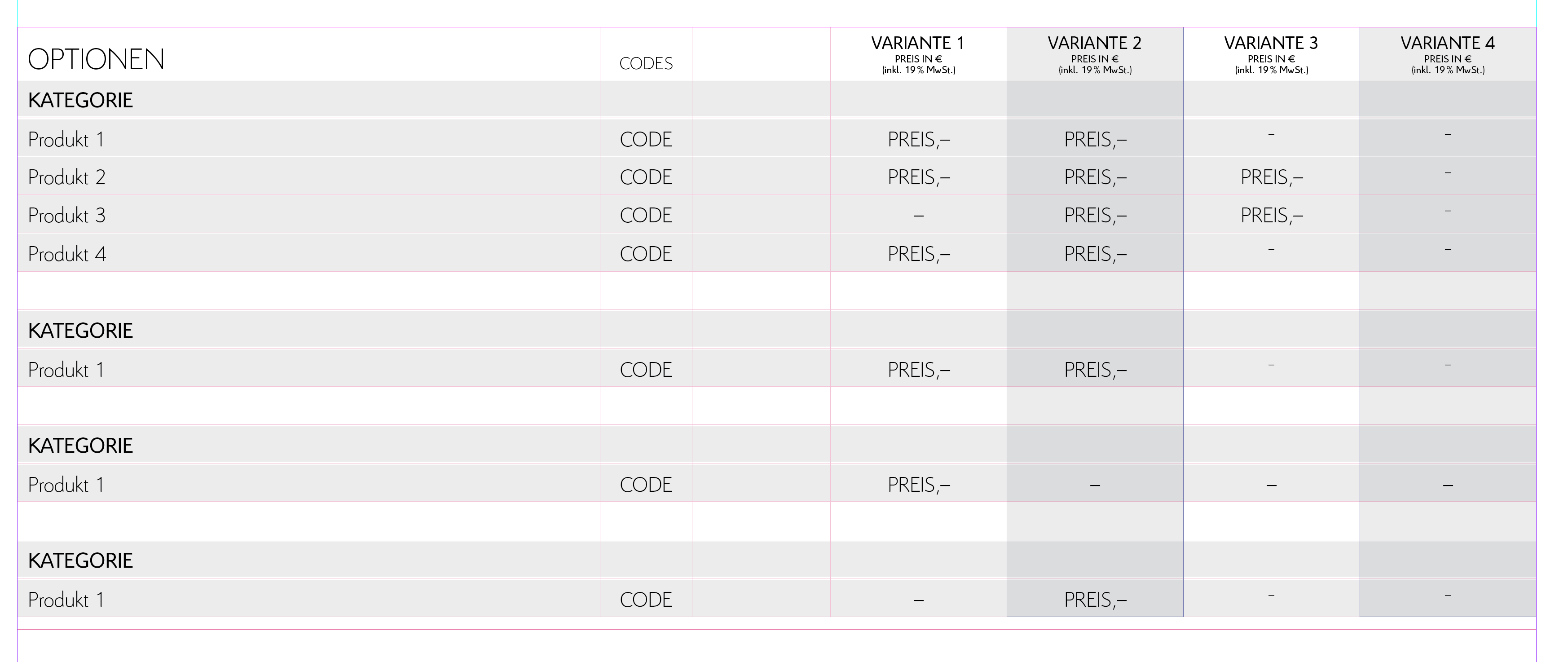This screenshot has width=1568, height=662.
Task: Click the CODE cell for Produkt 2
Action: (x=646, y=177)
